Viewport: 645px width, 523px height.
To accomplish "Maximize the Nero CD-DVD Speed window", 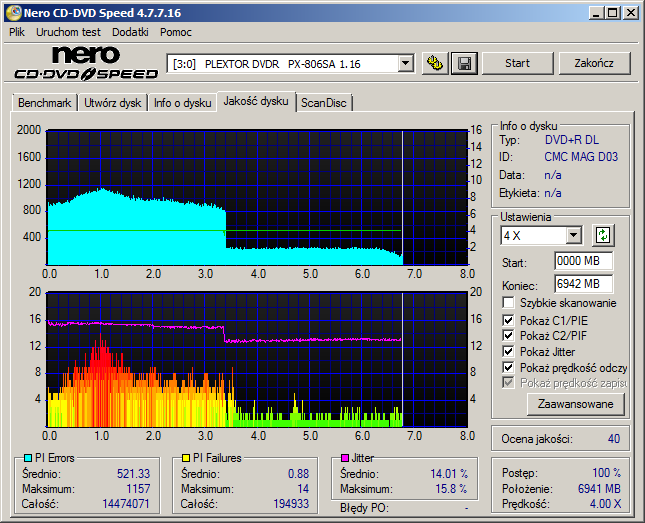I will click(x=613, y=13).
